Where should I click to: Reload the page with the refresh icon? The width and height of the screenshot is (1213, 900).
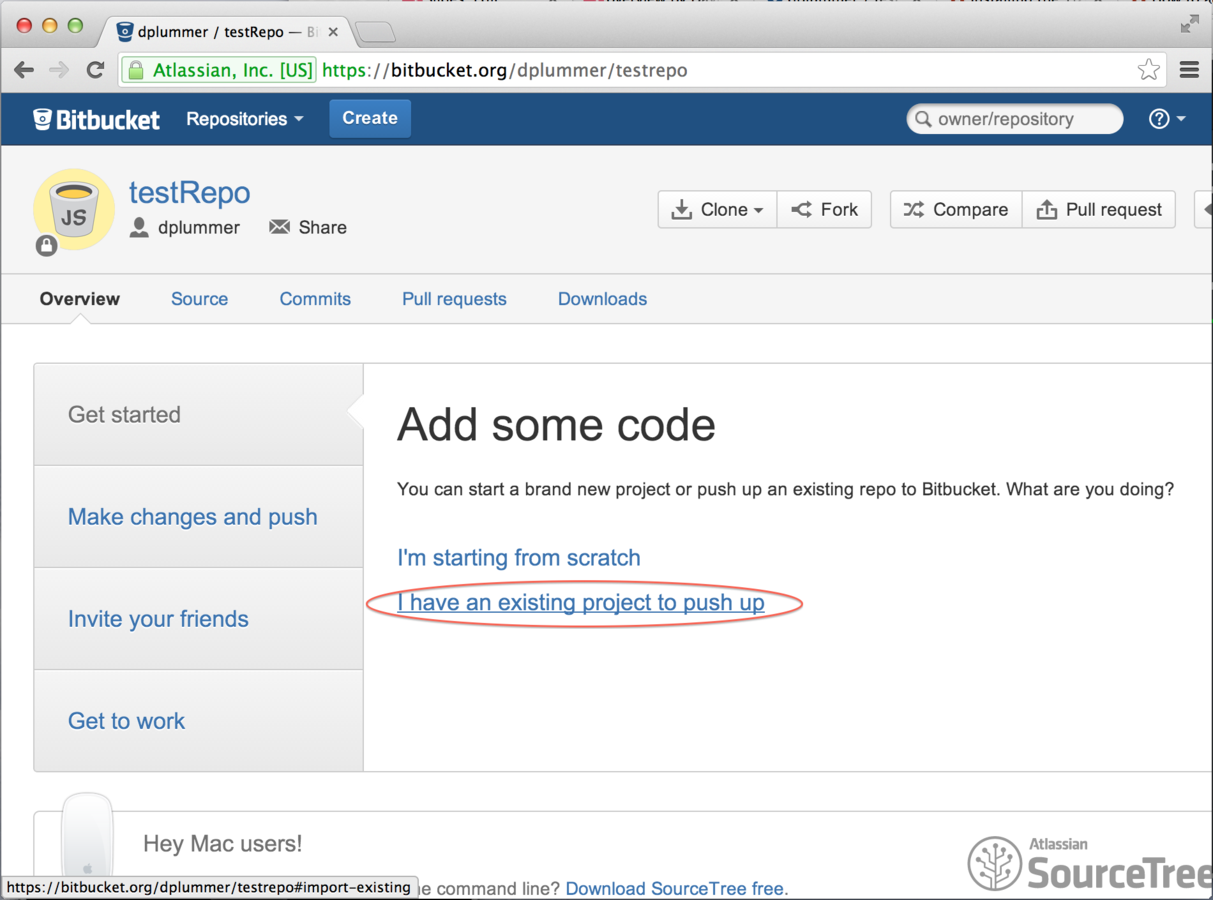tap(96, 70)
